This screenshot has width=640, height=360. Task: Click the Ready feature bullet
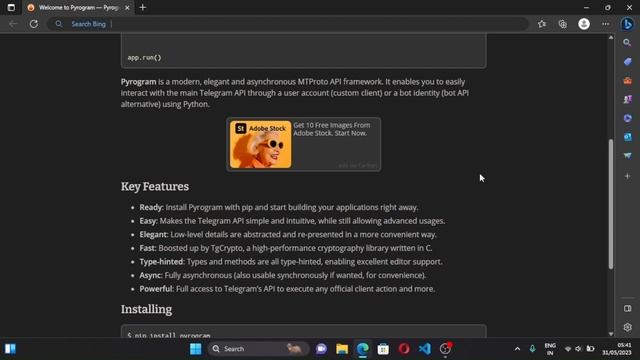[x=279, y=207]
